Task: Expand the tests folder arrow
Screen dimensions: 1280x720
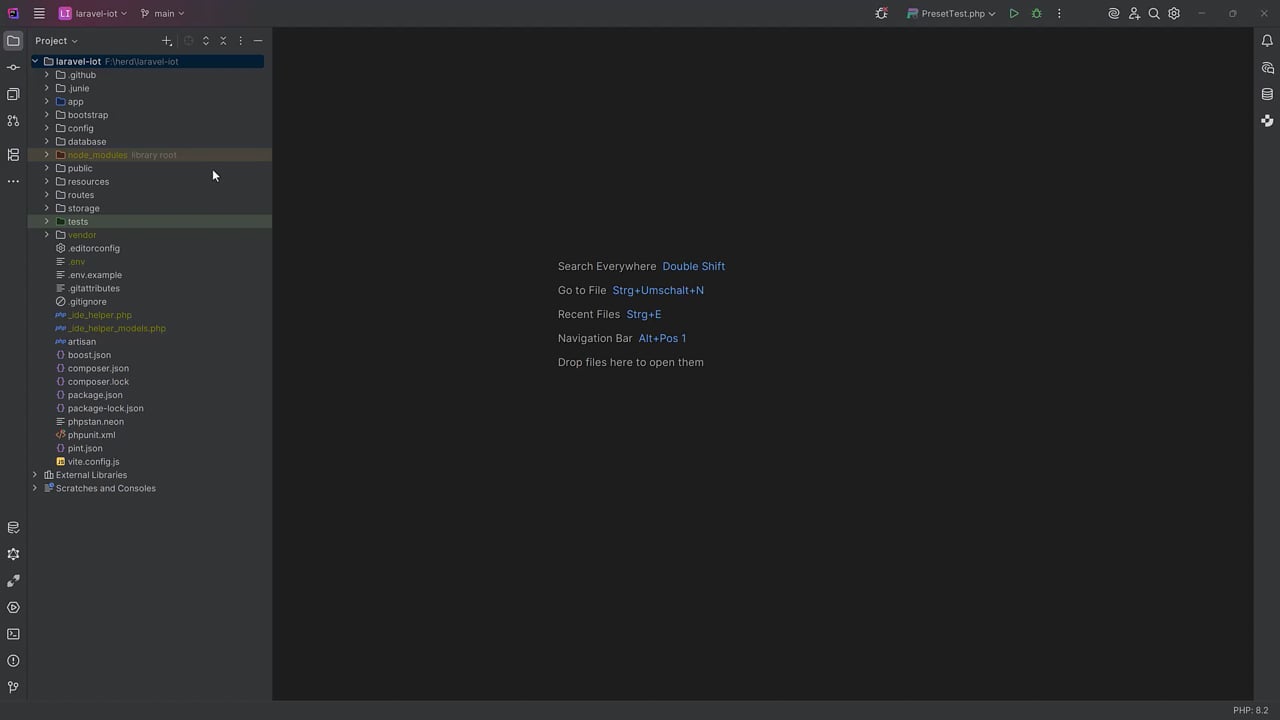Action: tap(47, 222)
